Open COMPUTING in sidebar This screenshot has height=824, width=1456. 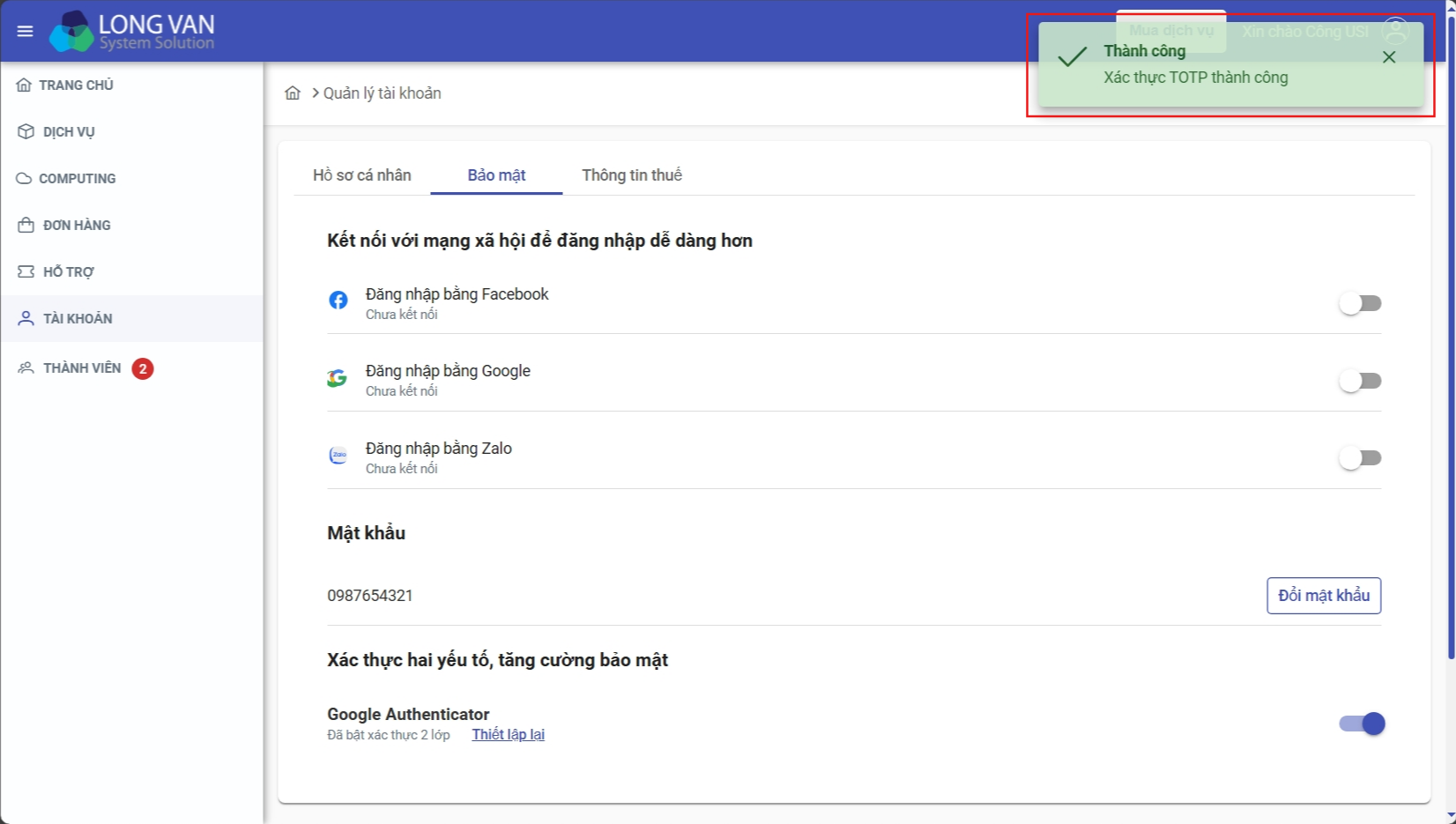point(132,179)
